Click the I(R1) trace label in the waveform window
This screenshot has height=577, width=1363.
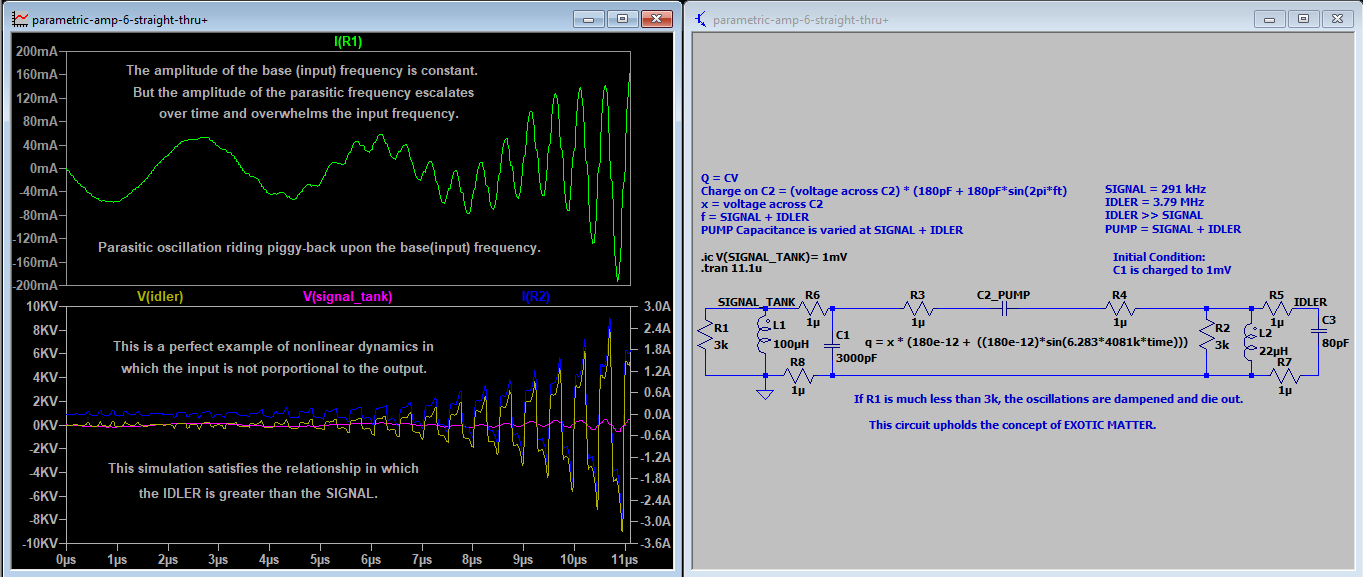click(348, 42)
